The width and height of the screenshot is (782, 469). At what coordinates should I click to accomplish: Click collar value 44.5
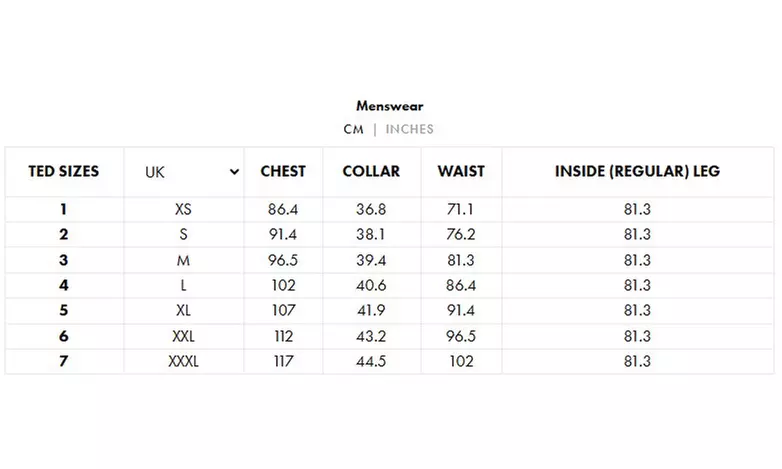coord(371,361)
